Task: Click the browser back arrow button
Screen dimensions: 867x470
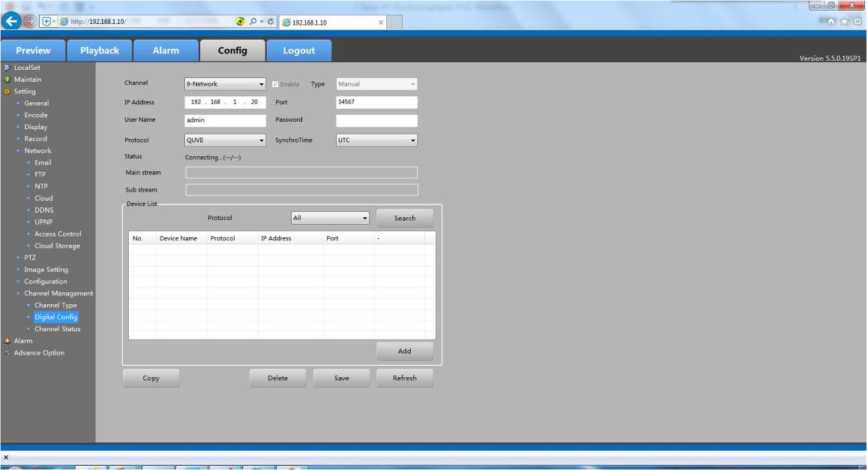Action: pos(12,22)
